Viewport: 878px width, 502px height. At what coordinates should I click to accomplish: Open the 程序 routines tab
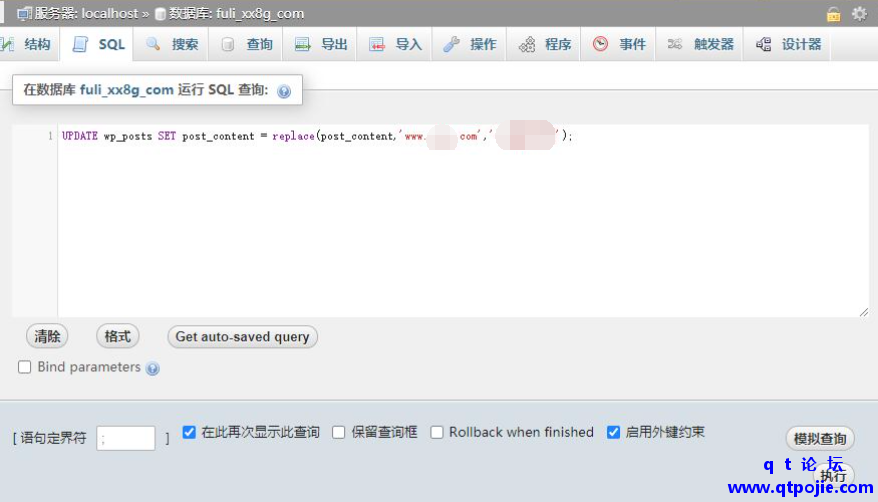(544, 44)
